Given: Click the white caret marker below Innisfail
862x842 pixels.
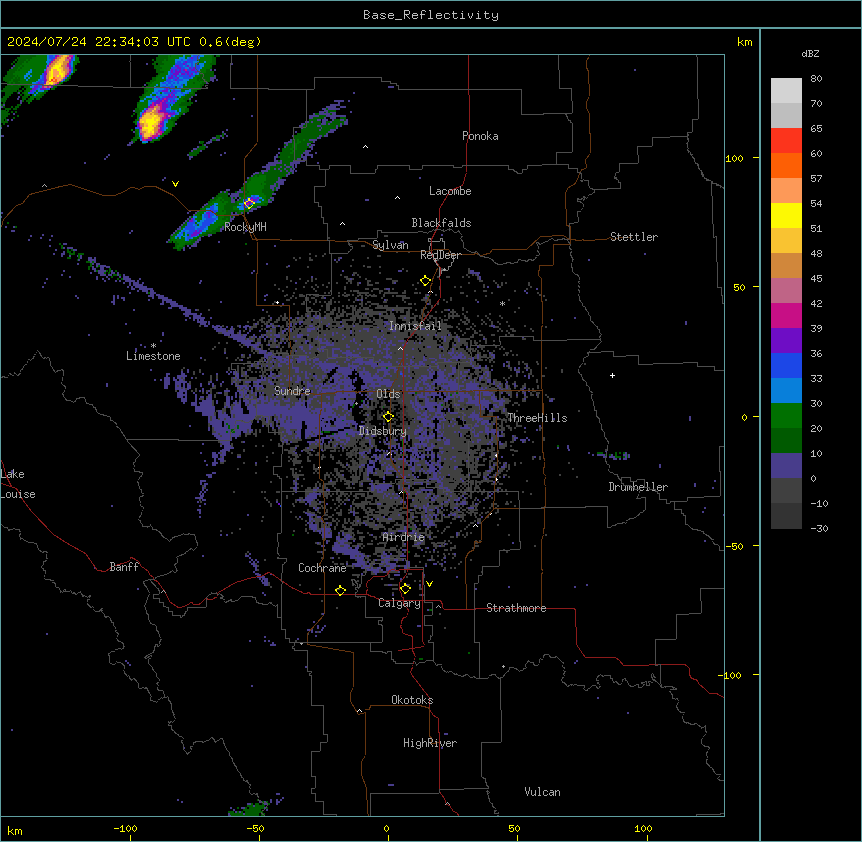Looking at the screenshot, I should pos(400,348).
